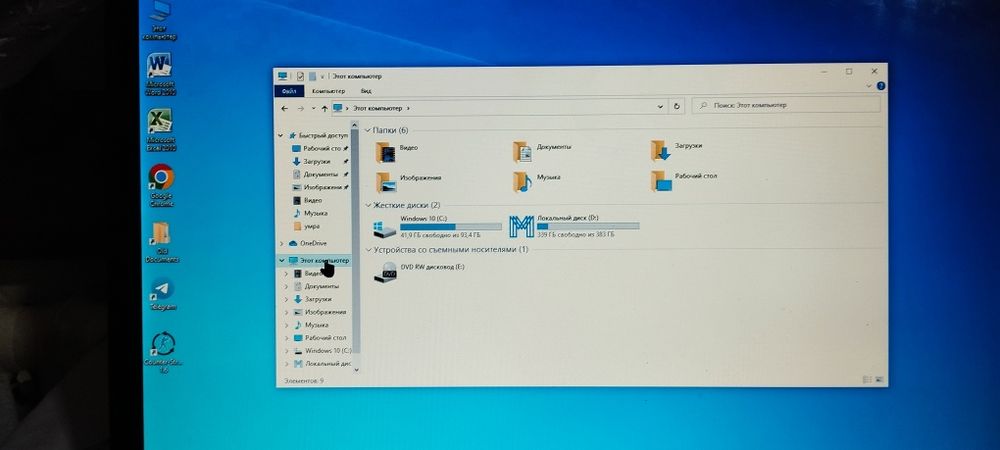Switch to the Компьютер ribbon tab
The width and height of the screenshot is (1000, 450).
click(328, 91)
